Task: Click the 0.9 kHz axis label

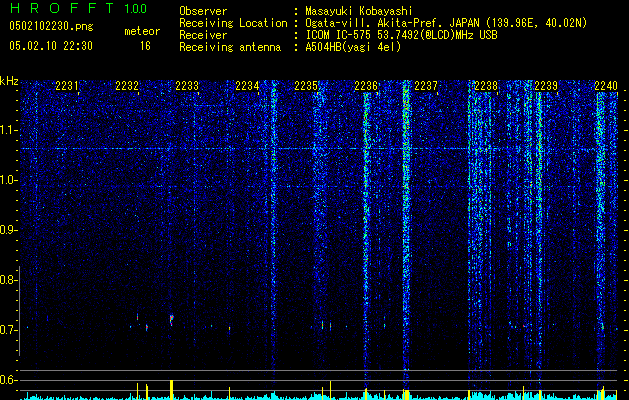Action: [8, 230]
